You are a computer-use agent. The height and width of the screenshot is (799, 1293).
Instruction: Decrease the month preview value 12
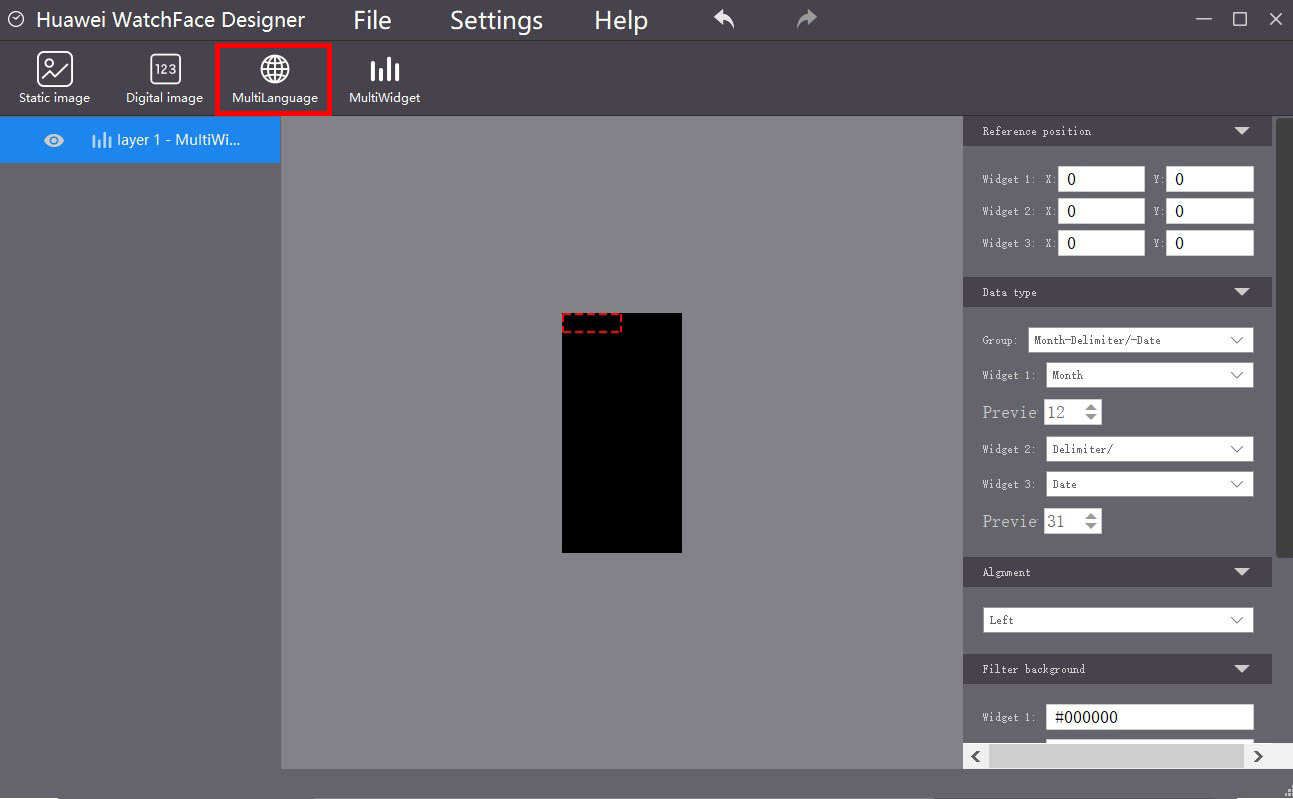point(1091,418)
